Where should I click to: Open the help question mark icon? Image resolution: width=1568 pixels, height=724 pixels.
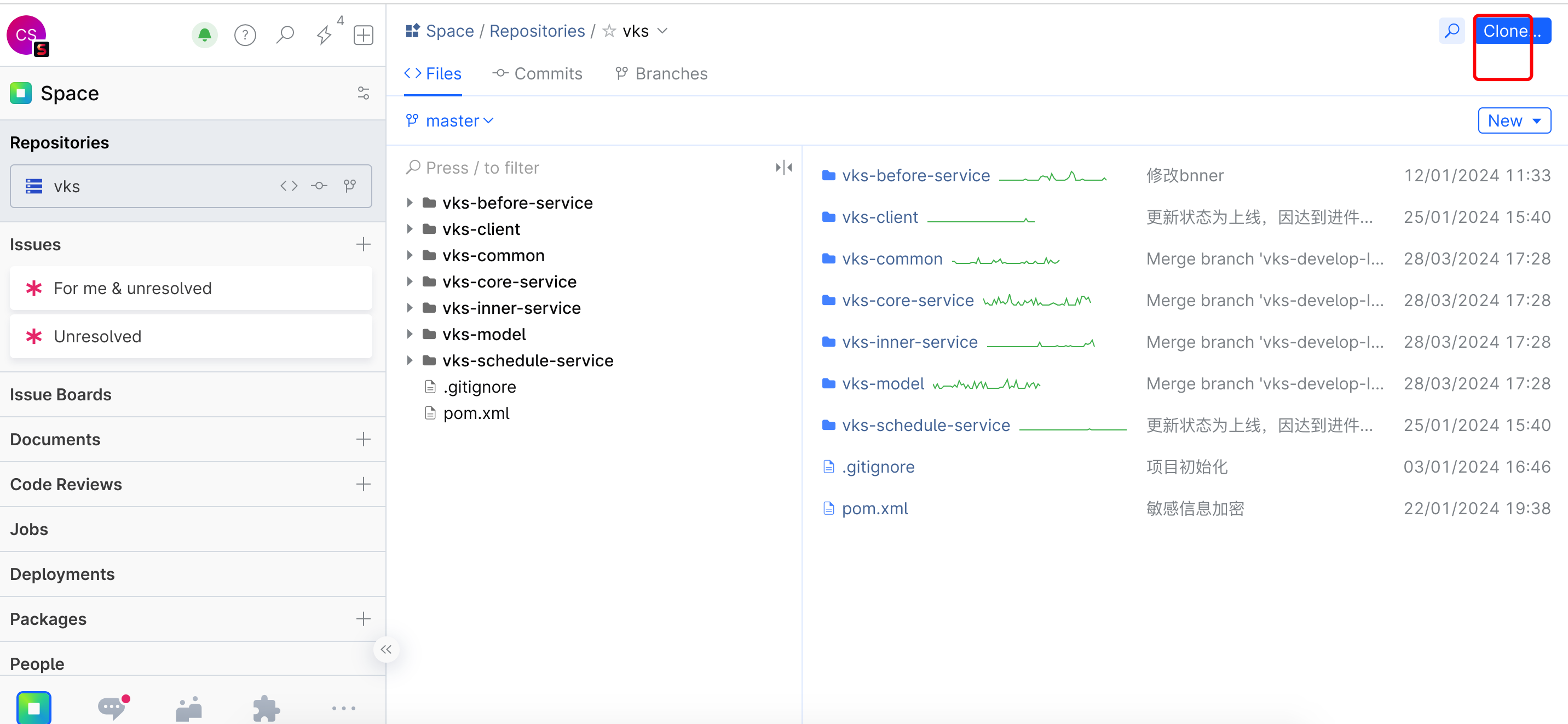pos(245,35)
